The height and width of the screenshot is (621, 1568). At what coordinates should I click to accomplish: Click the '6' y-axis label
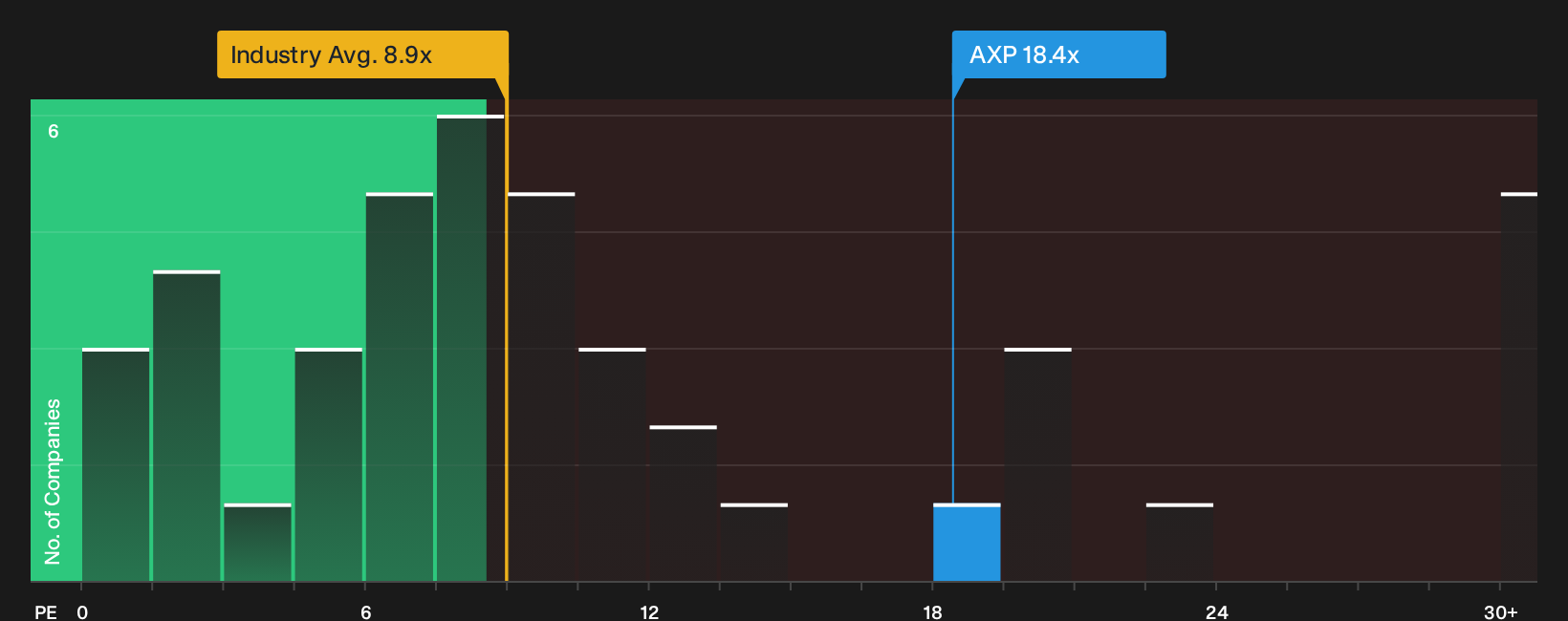[x=54, y=131]
